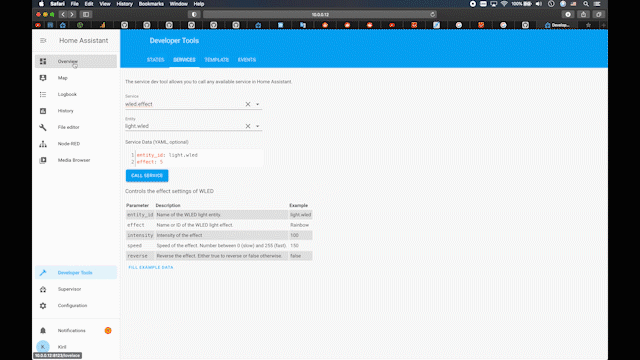Open the volume control in menu bar
This screenshot has width=640, height=360.
click(539, 4)
